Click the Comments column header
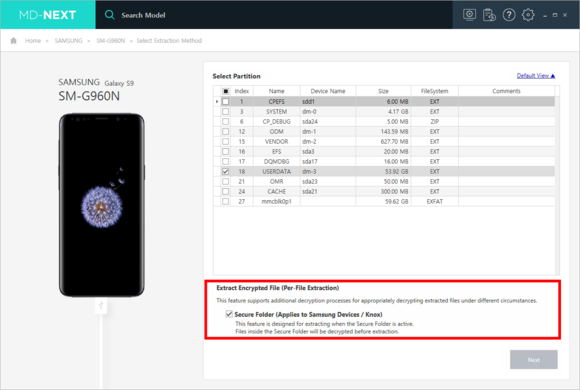The image size is (580, 390). click(x=506, y=91)
